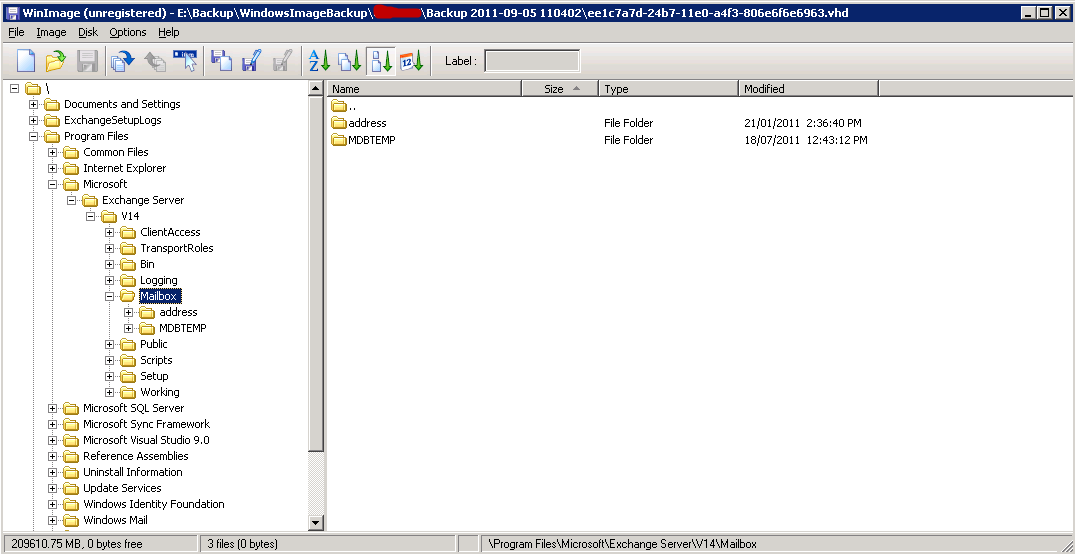The height and width of the screenshot is (554, 1075).
Task: Click the Extract files toolbar icon
Action: 154,61
